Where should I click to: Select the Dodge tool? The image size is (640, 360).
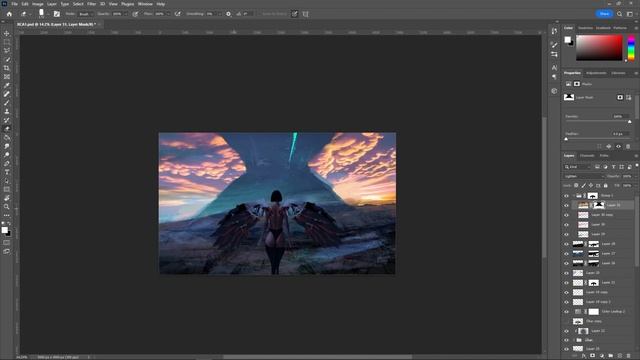[x=7, y=155]
